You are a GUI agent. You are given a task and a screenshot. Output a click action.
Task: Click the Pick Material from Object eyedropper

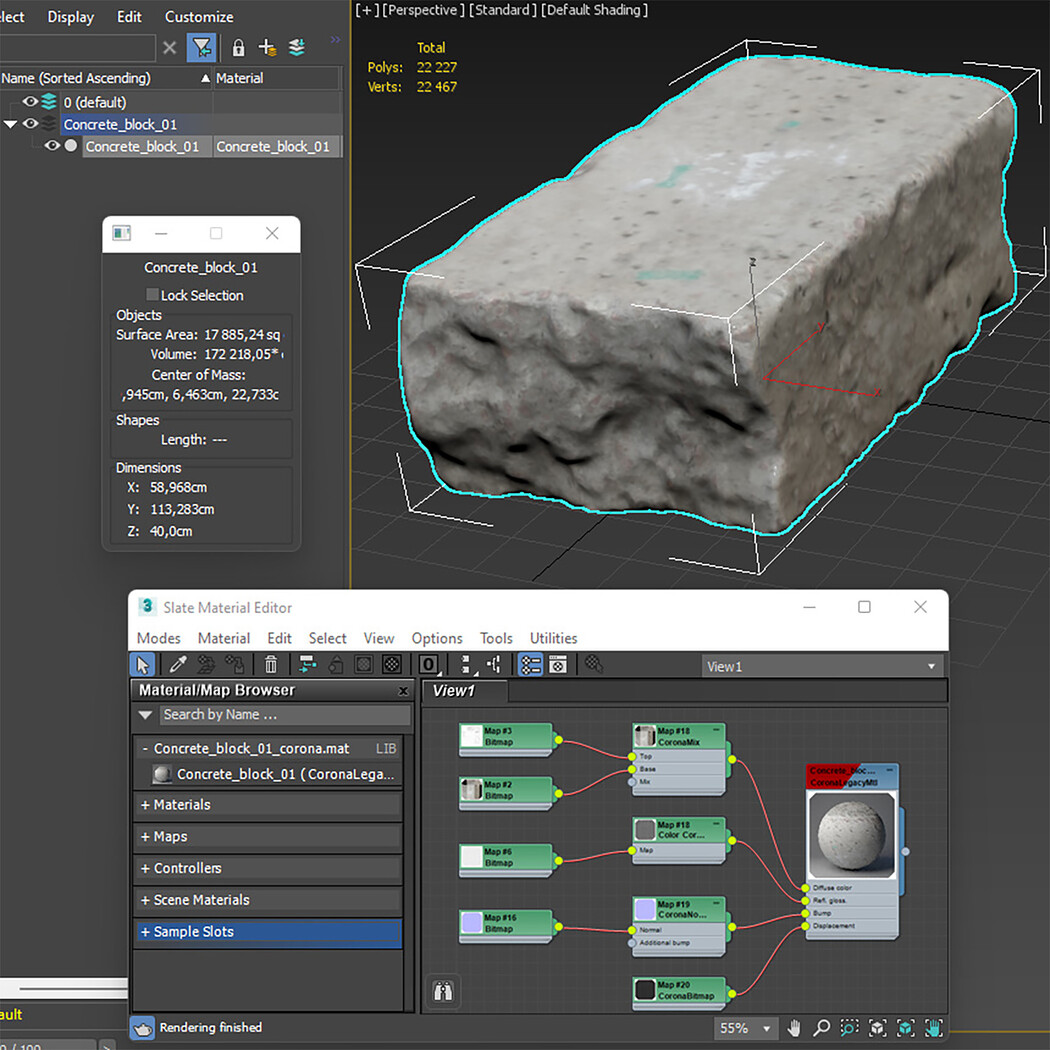pos(178,665)
